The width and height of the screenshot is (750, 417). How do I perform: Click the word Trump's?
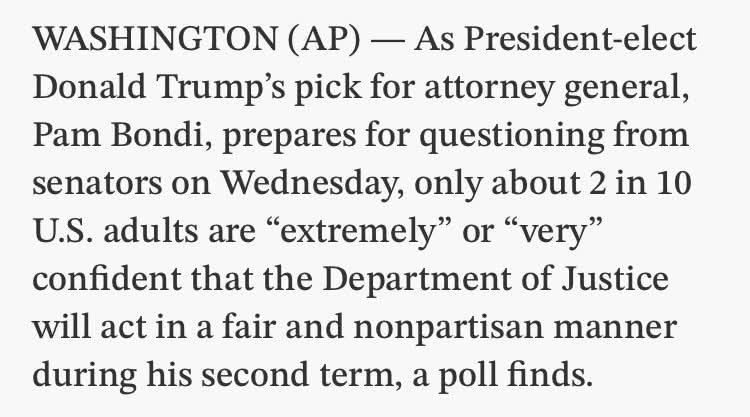click(x=221, y=88)
